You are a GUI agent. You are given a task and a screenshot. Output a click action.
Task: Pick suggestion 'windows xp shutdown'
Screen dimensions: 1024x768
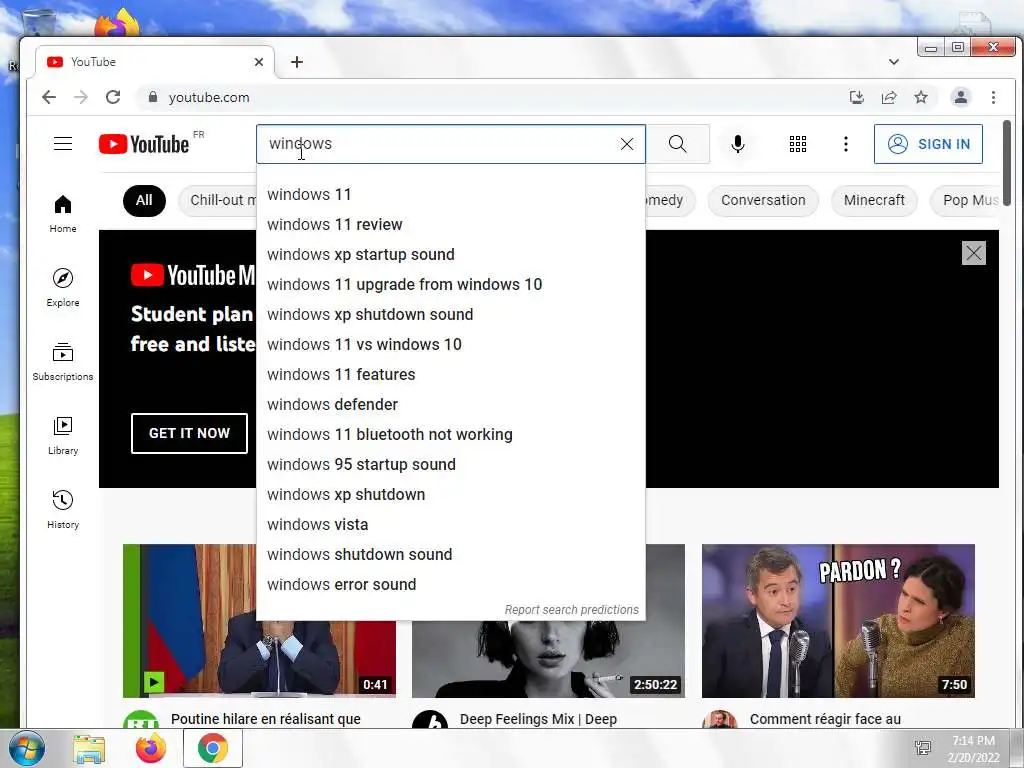(x=451, y=495)
